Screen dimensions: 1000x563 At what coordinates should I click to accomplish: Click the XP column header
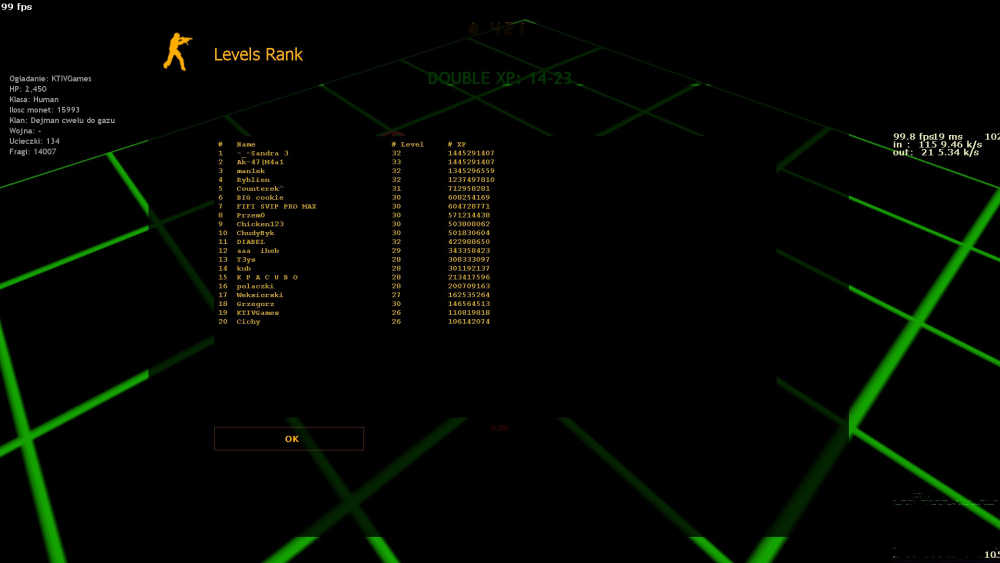[458, 144]
